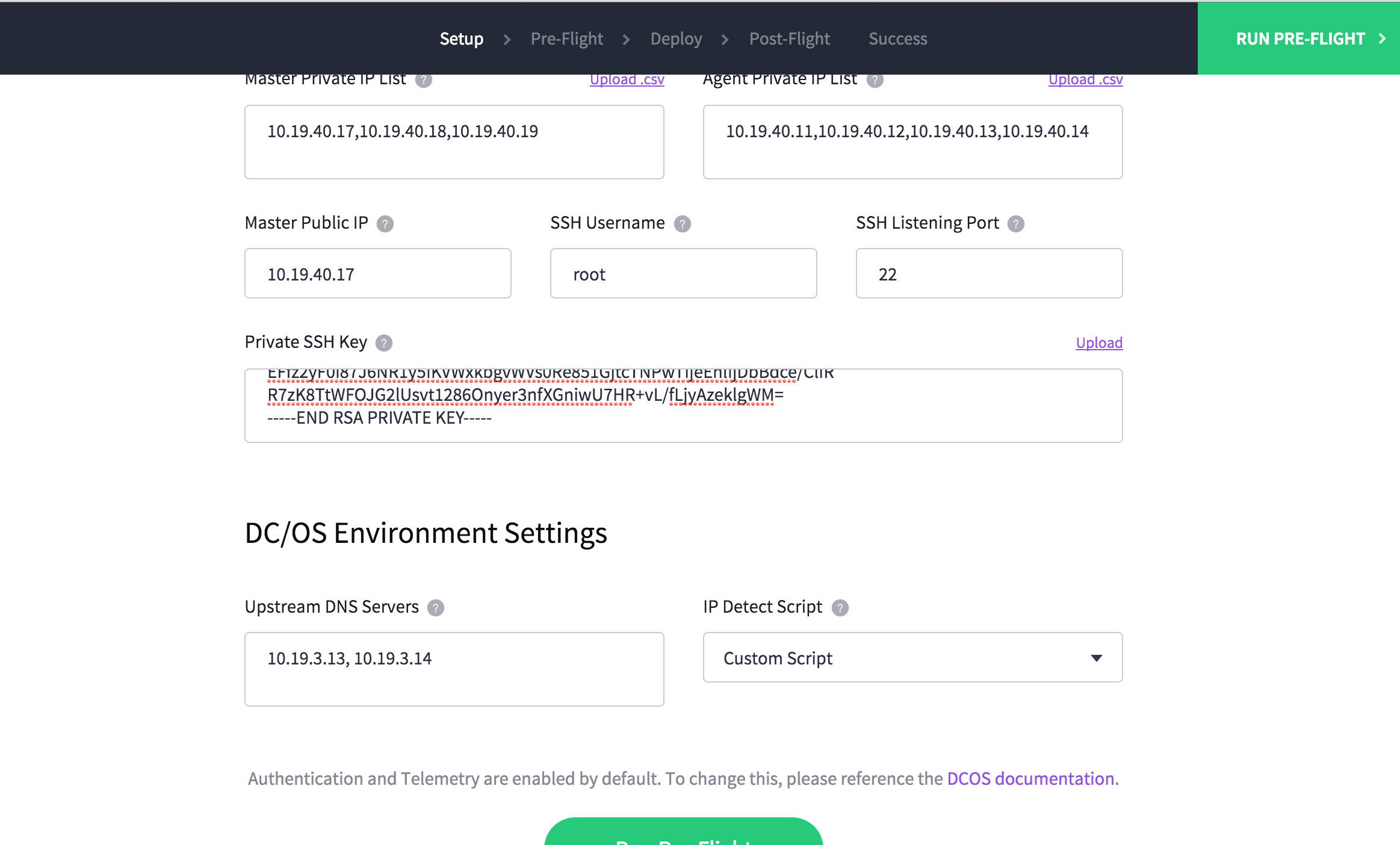
Task: Go to the Deploy step
Action: [x=676, y=39]
